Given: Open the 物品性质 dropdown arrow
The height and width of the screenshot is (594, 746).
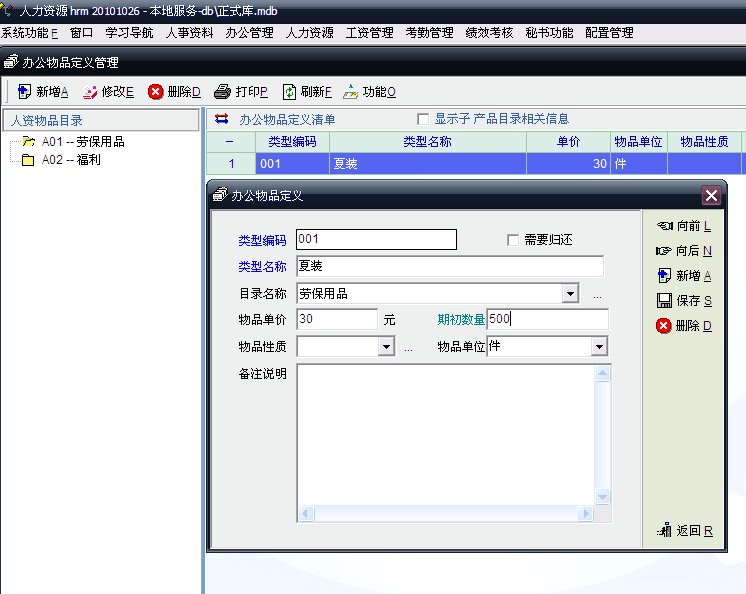Looking at the screenshot, I should (386, 347).
